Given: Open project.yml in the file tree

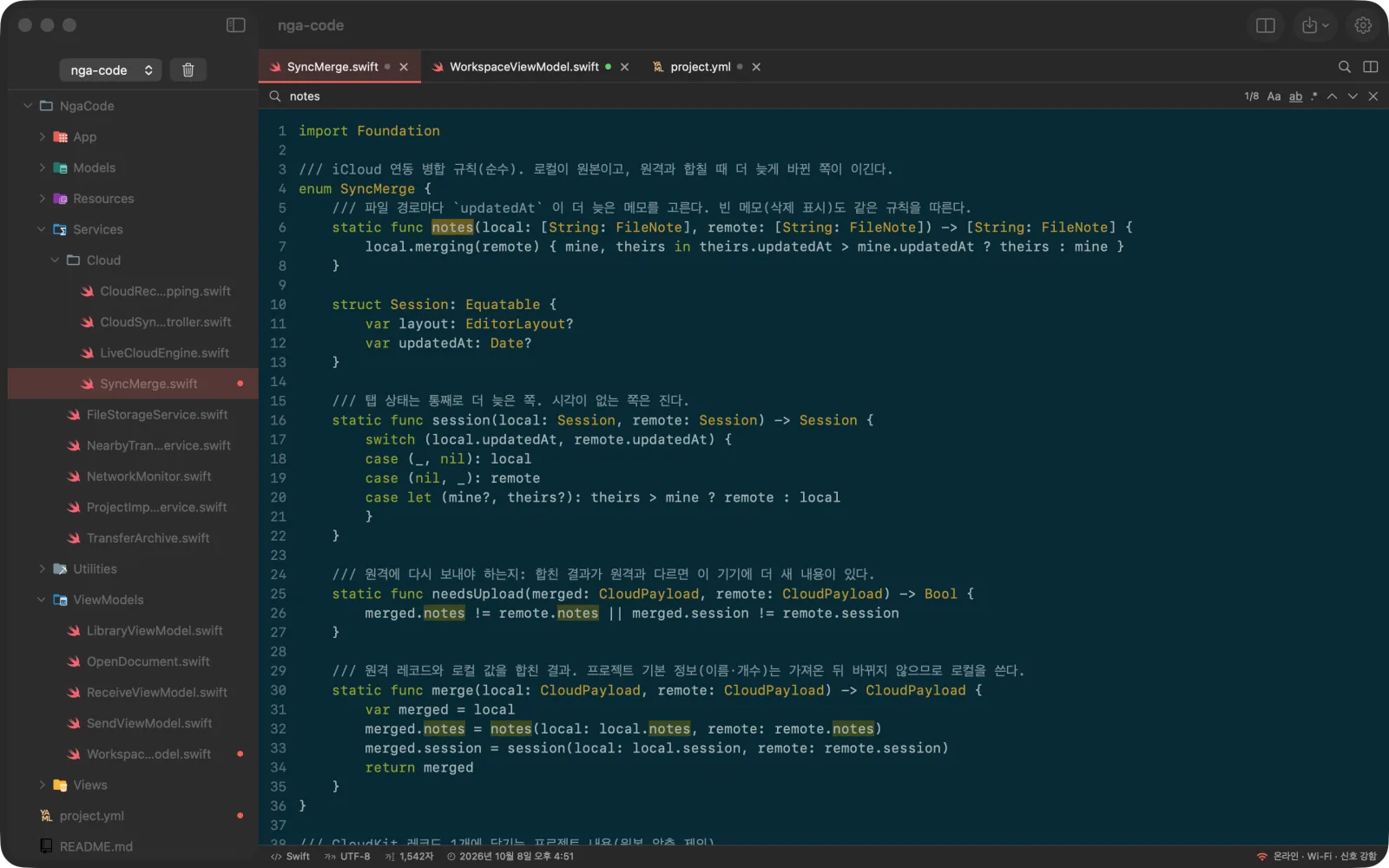Looking at the screenshot, I should tap(133, 816).
